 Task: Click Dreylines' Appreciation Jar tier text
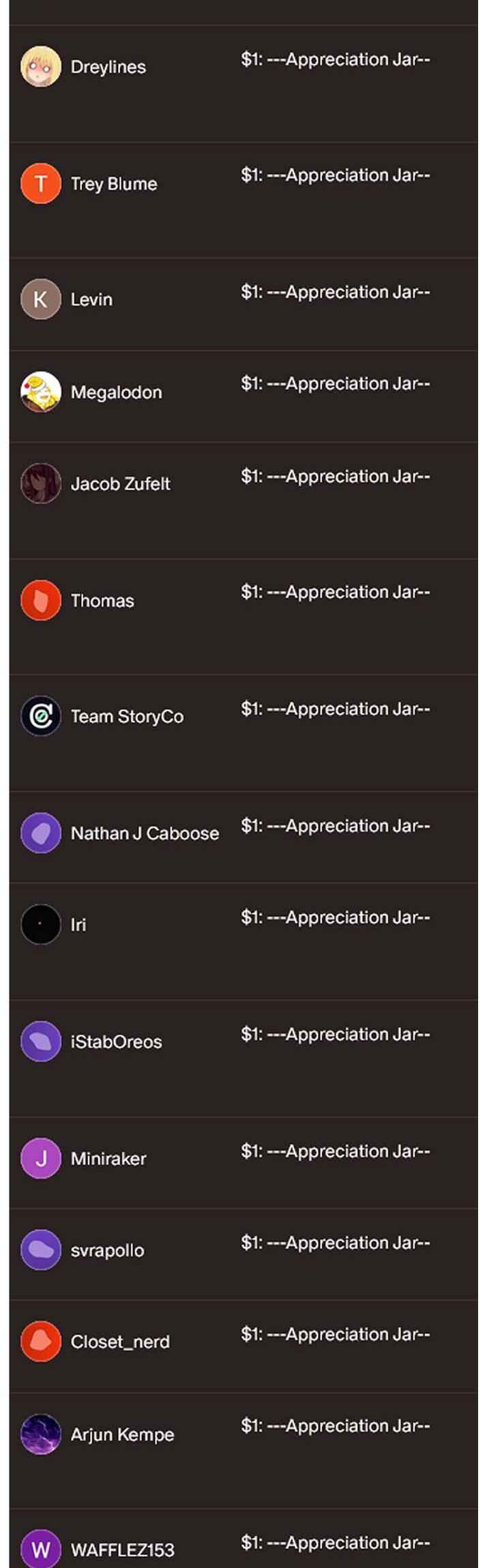tap(335, 60)
